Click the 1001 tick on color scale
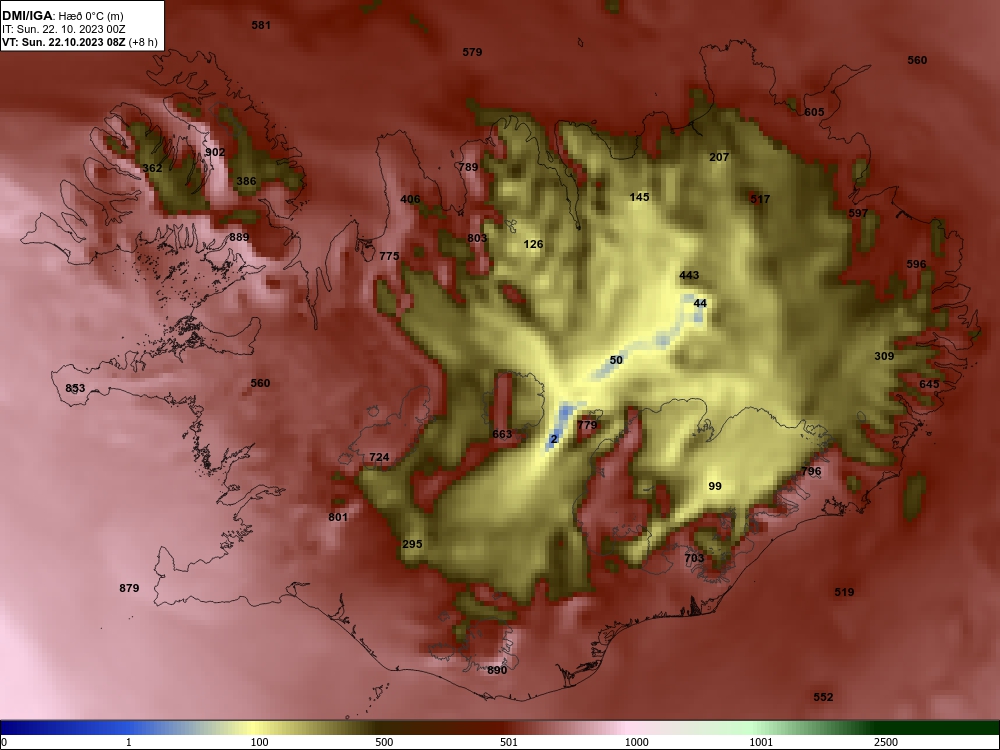1000x750 pixels. tap(761, 742)
